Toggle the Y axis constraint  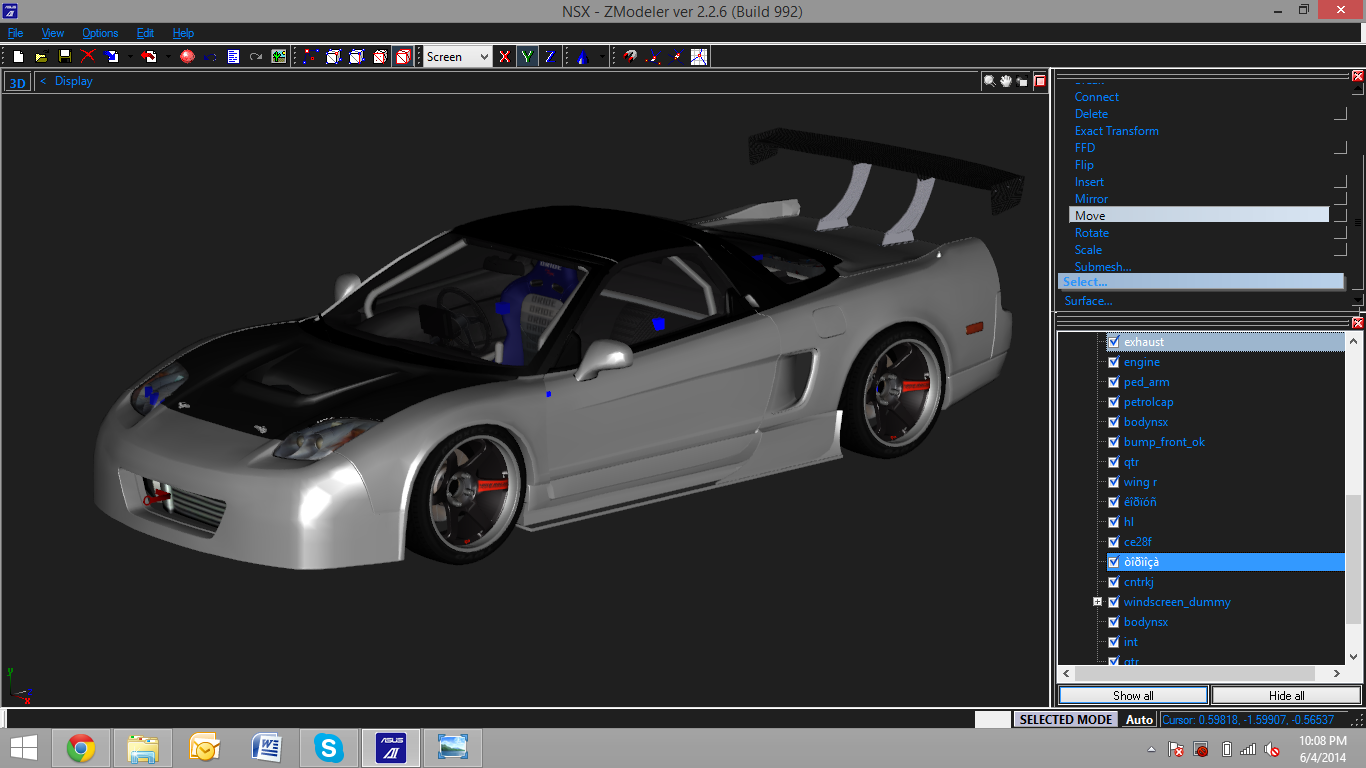527,57
